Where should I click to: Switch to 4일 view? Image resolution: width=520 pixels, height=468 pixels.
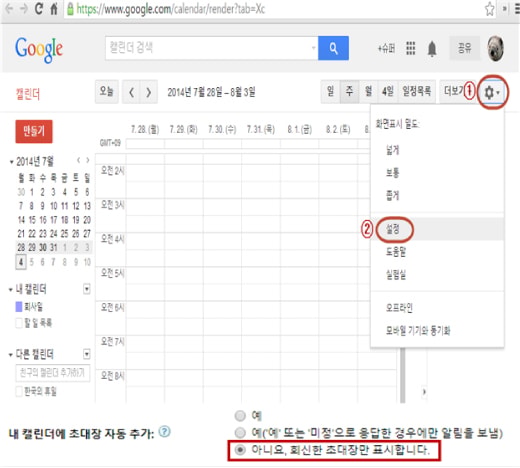[387, 92]
